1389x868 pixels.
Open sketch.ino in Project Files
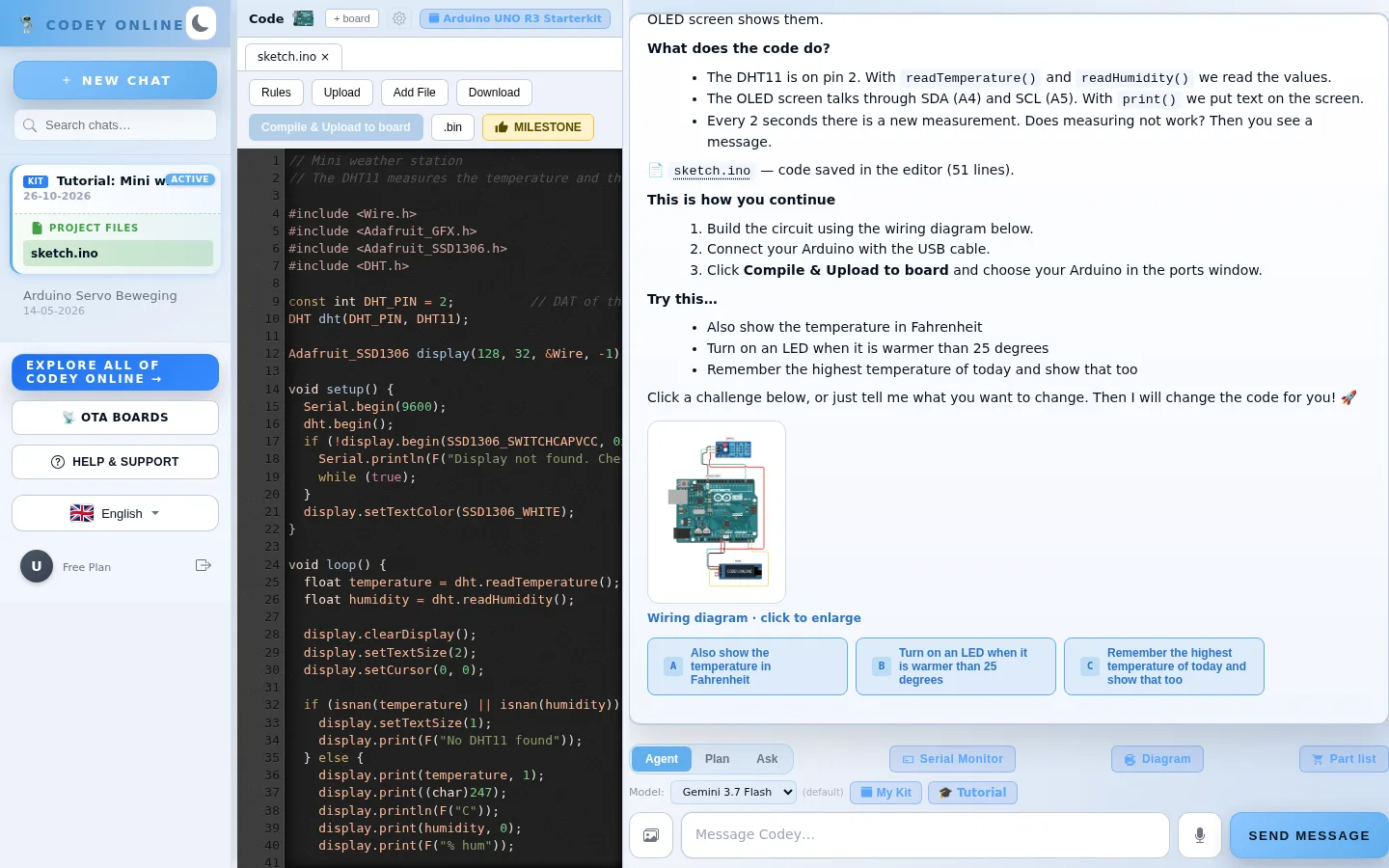pos(118,254)
